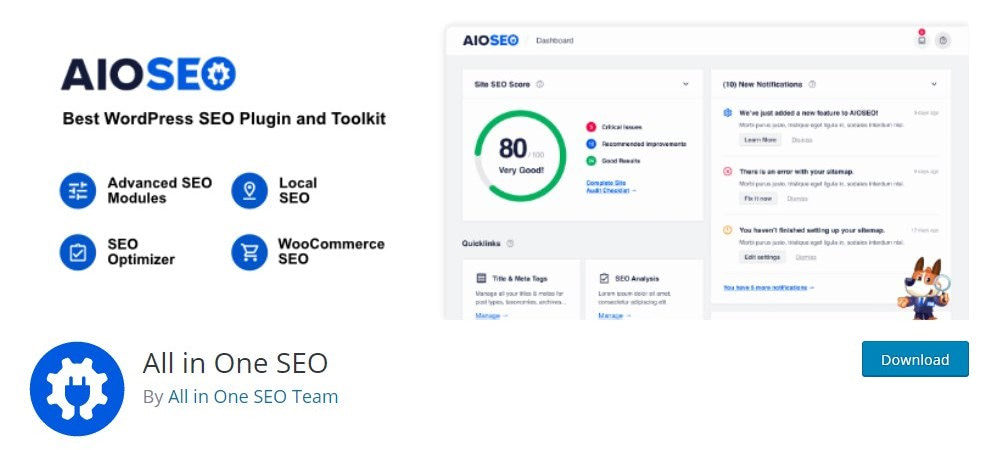Click the green Good Results count badge
Viewport: 1004px width, 450px height.
point(590,161)
